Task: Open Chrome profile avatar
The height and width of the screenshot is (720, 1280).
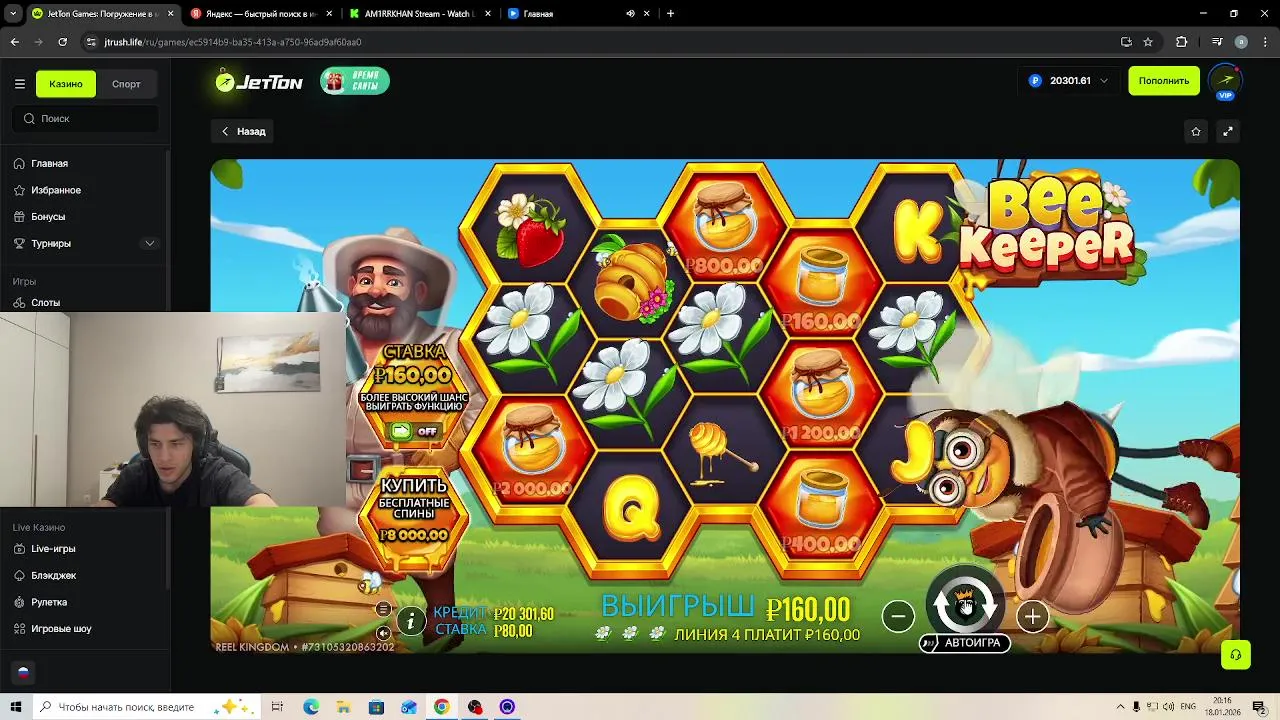Action: [x=1241, y=42]
